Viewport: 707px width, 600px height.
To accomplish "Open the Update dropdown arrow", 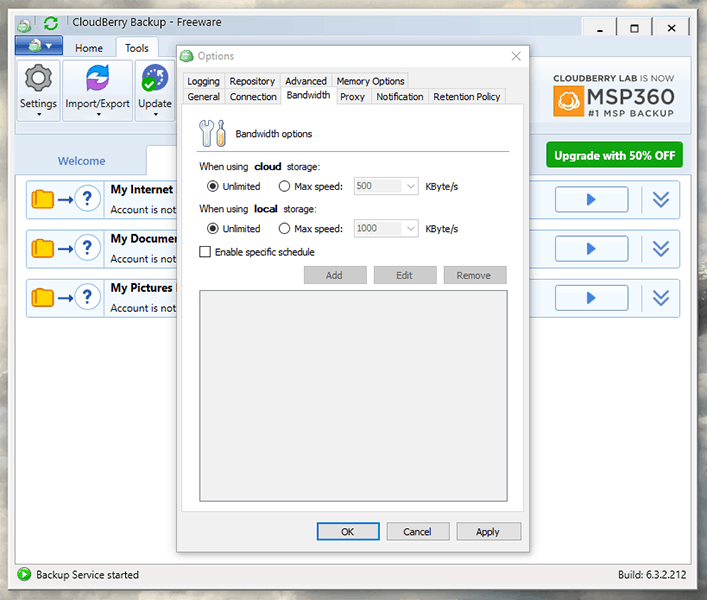I will tap(155, 115).
